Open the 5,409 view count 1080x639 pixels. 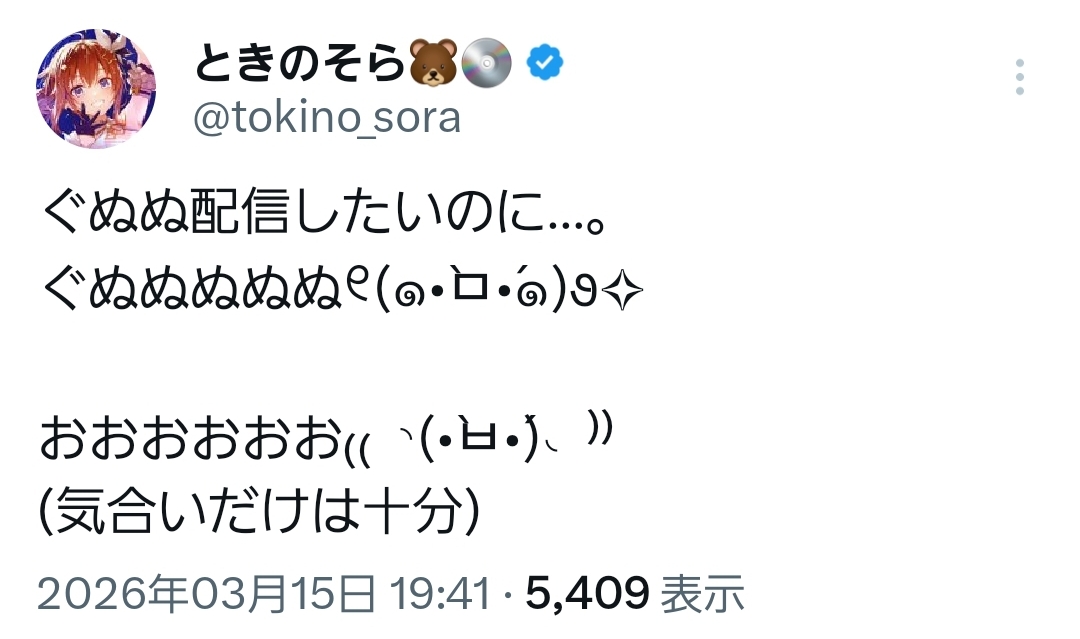(x=587, y=594)
